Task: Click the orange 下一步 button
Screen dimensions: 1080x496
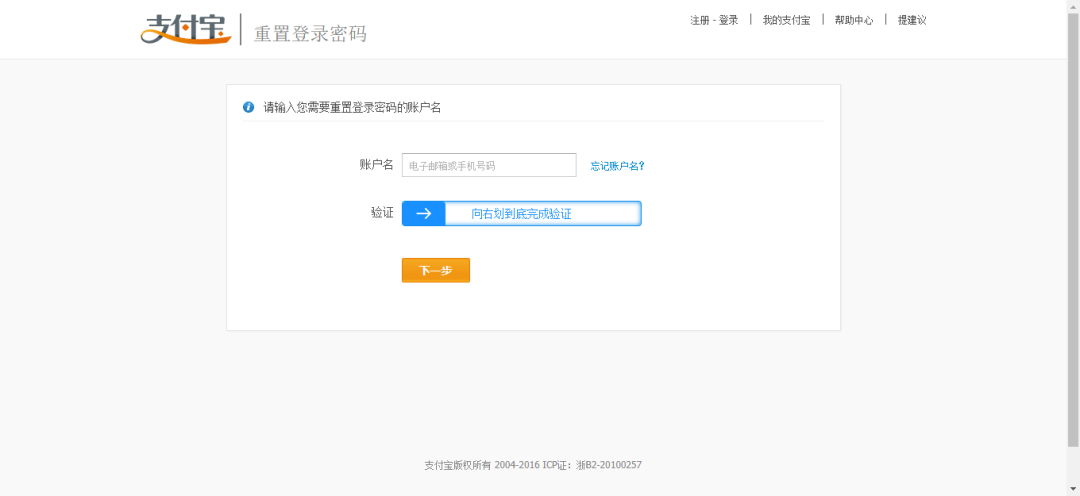Action: [436, 271]
